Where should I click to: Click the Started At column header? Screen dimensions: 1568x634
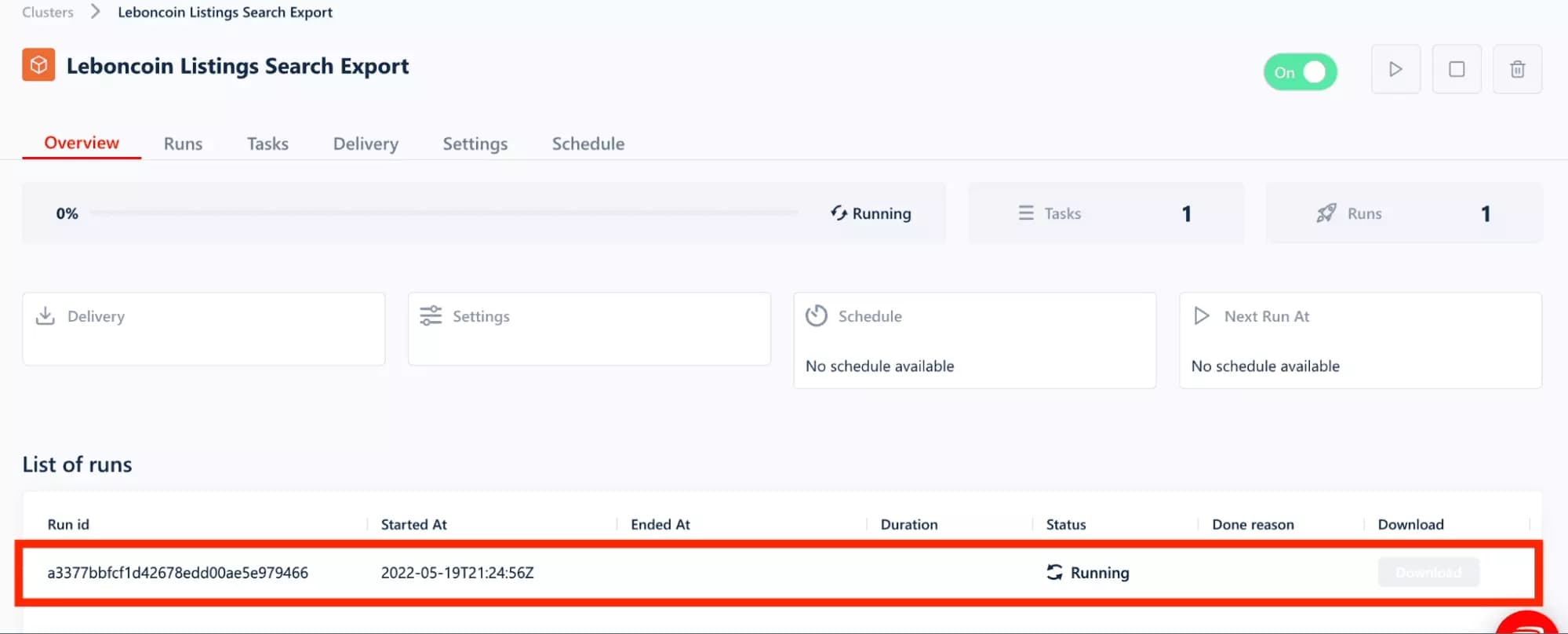[x=413, y=524]
